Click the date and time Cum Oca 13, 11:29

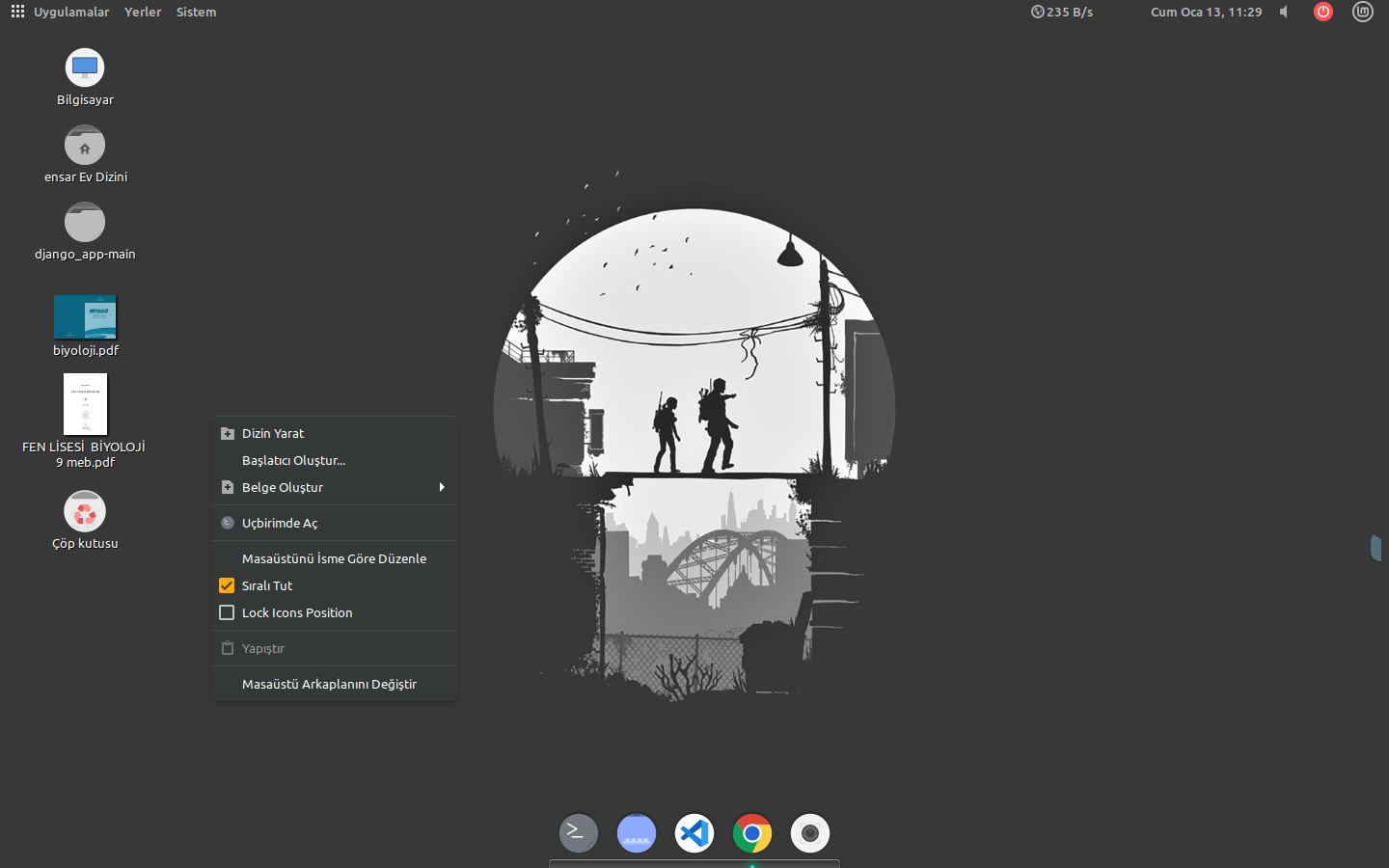(1206, 12)
